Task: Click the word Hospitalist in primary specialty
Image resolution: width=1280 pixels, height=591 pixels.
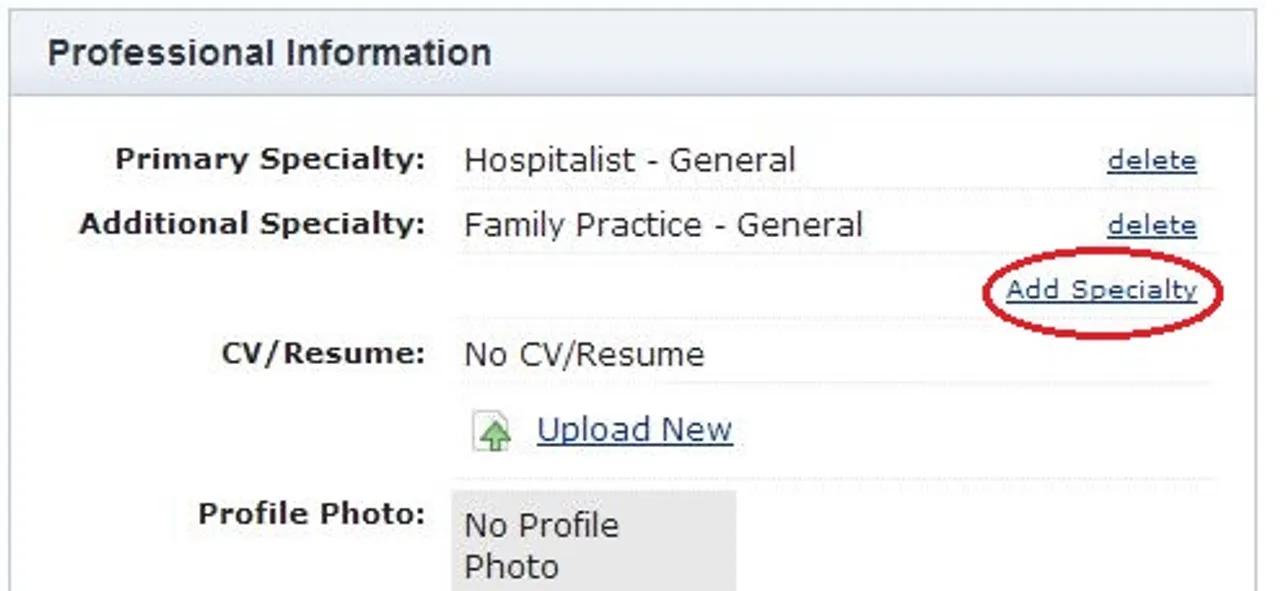Action: (550, 160)
